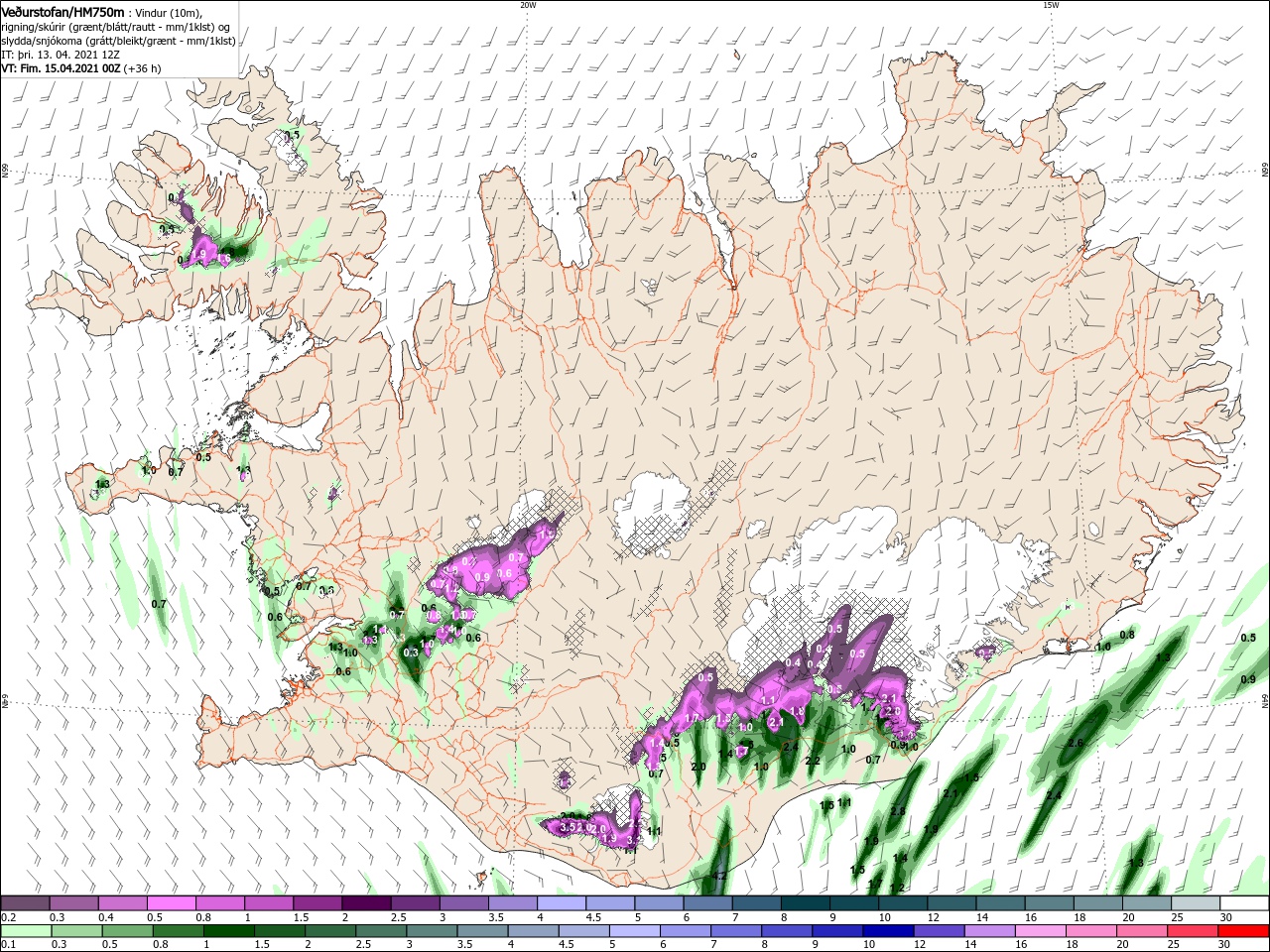Screen dimensions: 1270x952
Task: Click the '2.2' rain value in southeast
Action: 812,762
